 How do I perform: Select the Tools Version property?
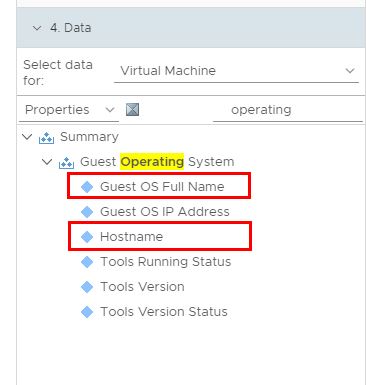pyautogui.click(x=142, y=287)
